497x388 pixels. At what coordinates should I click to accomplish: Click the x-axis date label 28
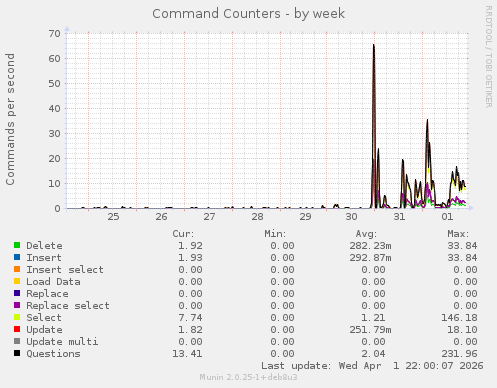[x=257, y=217]
